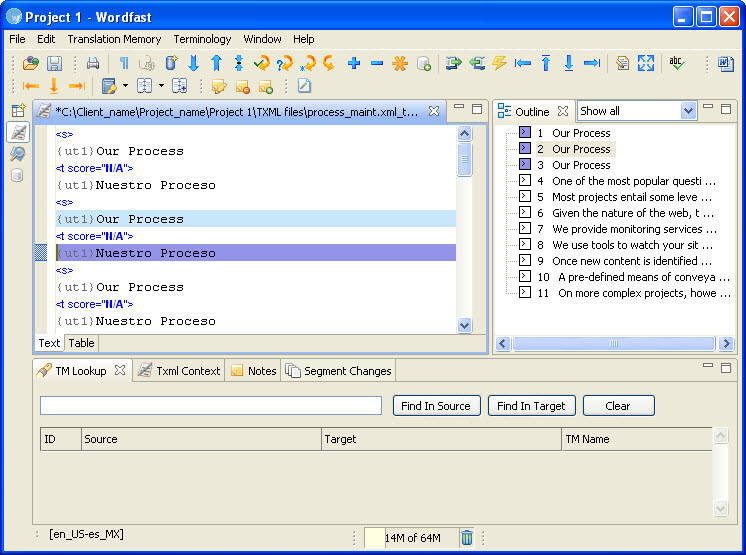Close the process_maint.xml editor tab

(x=434, y=111)
